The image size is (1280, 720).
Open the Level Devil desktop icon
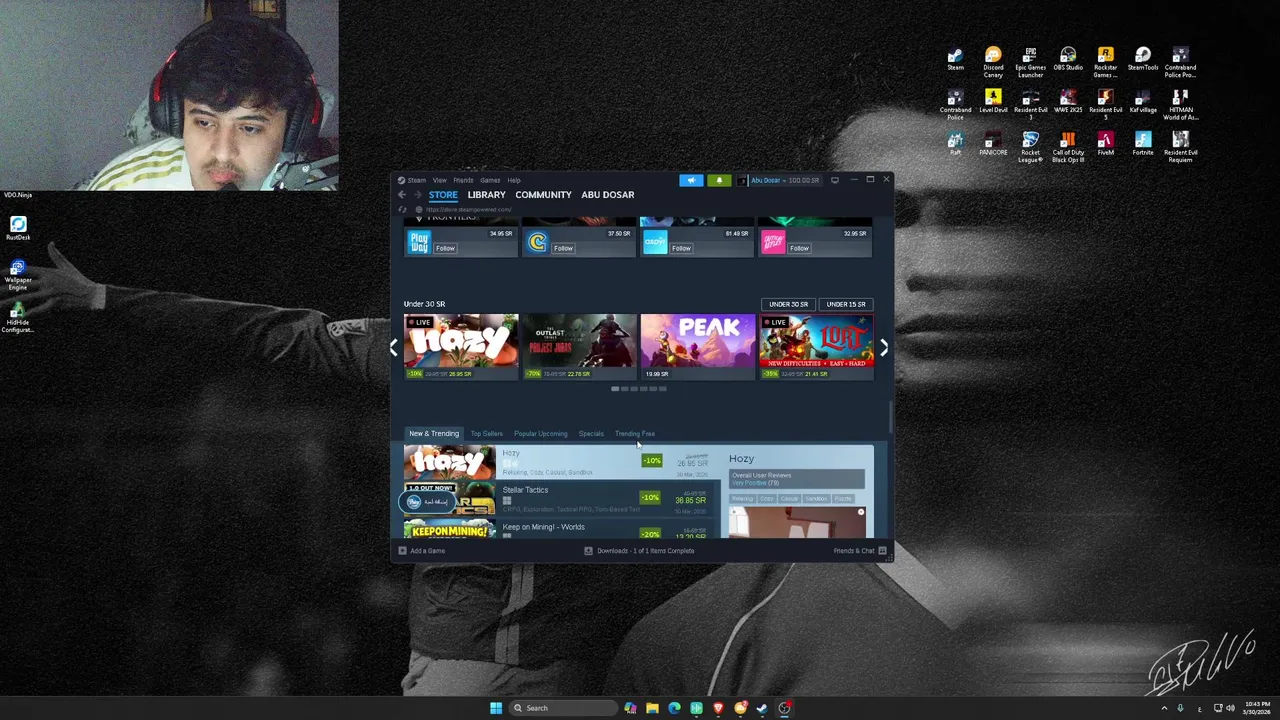click(993, 101)
